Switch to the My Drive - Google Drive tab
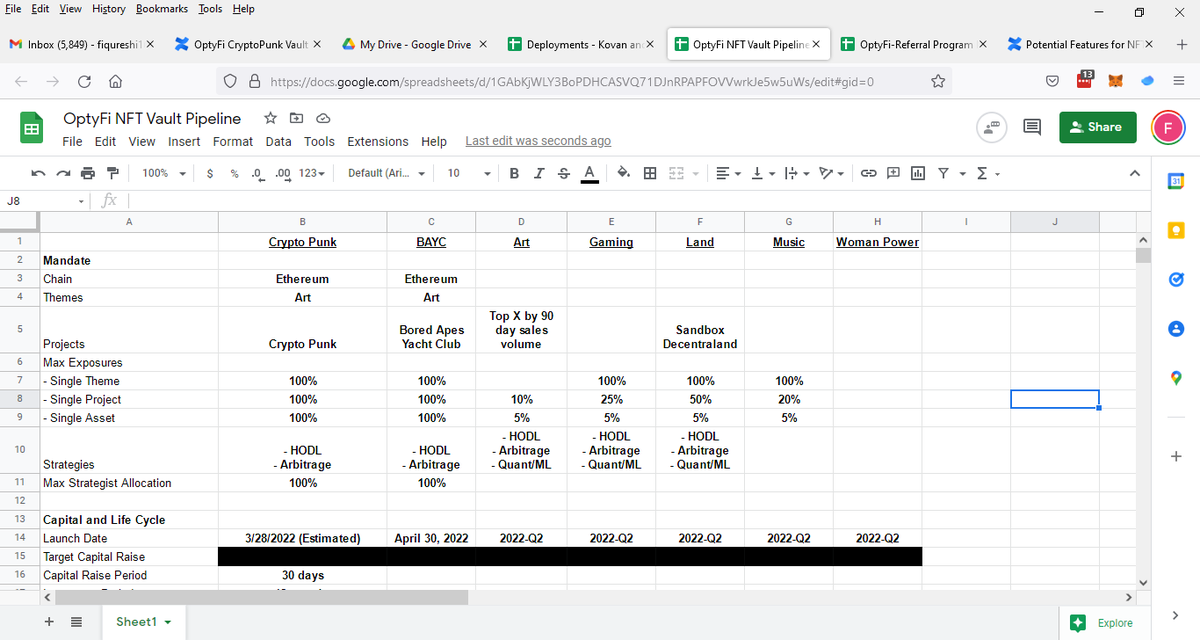Image resolution: width=1200 pixels, height=640 pixels. tap(414, 44)
